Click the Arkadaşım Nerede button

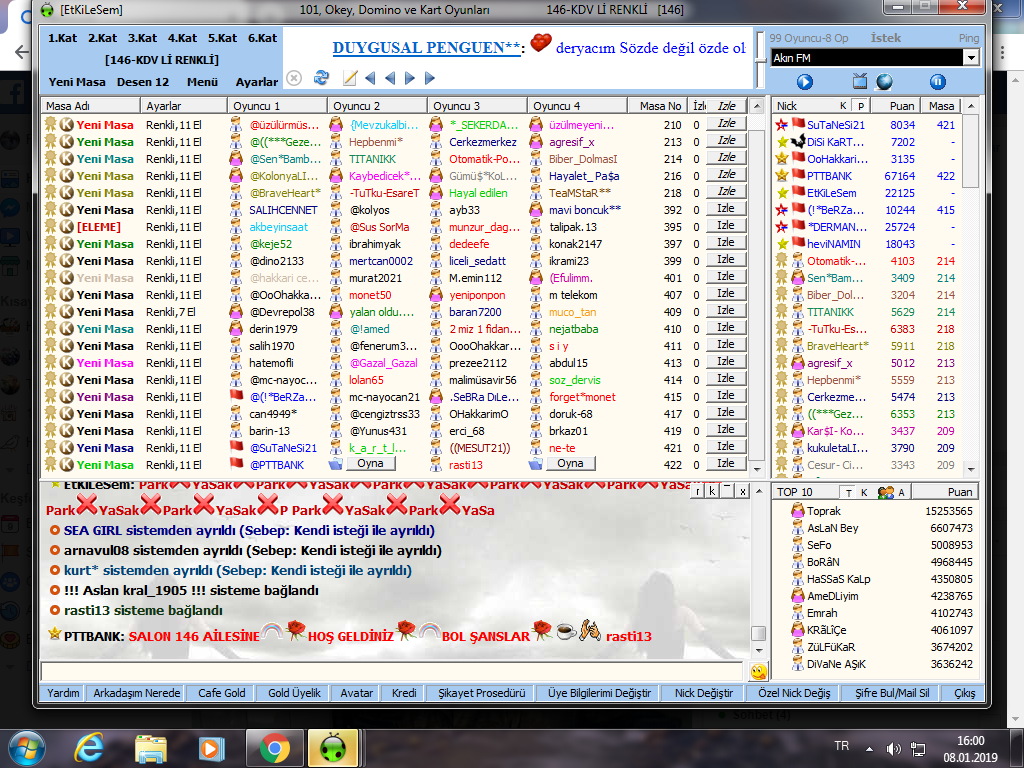(136, 693)
